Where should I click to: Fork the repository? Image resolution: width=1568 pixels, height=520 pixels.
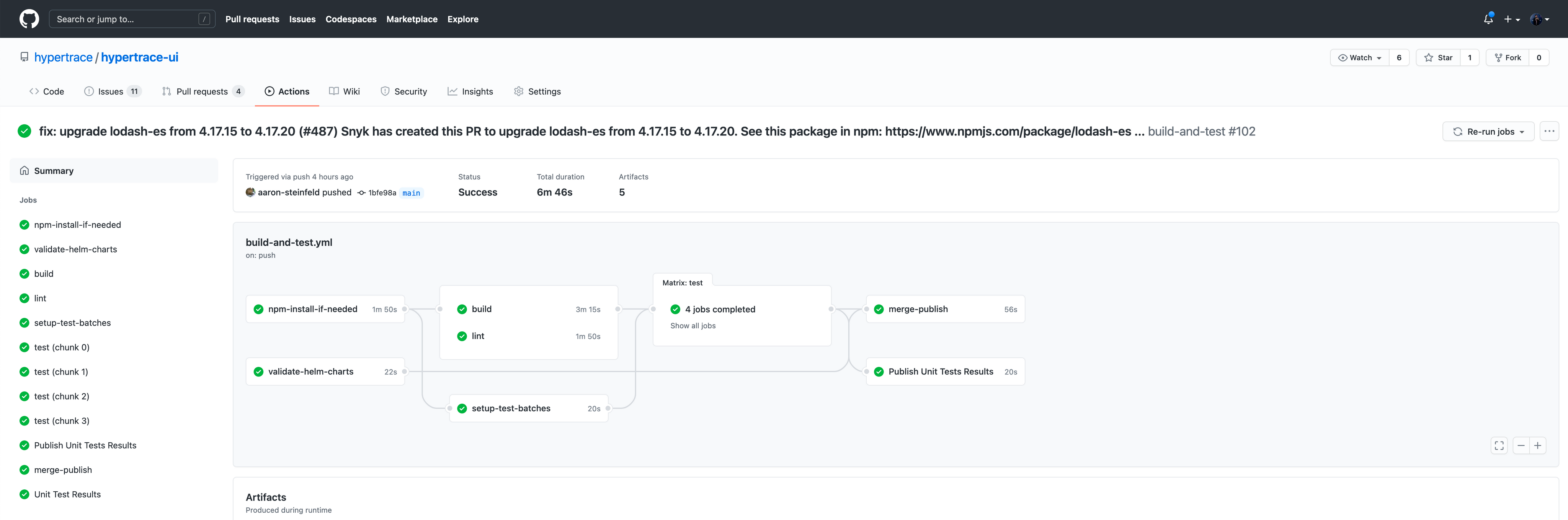[x=1507, y=58]
